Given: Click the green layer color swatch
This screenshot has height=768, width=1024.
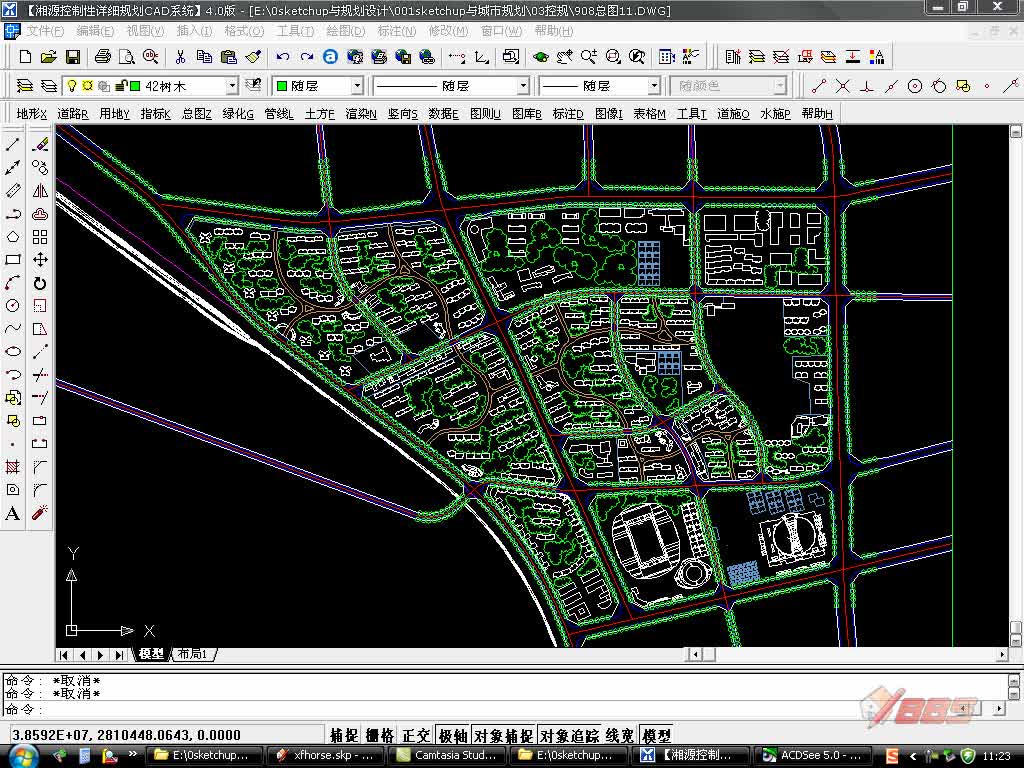Looking at the screenshot, I should pyautogui.click(x=135, y=86).
